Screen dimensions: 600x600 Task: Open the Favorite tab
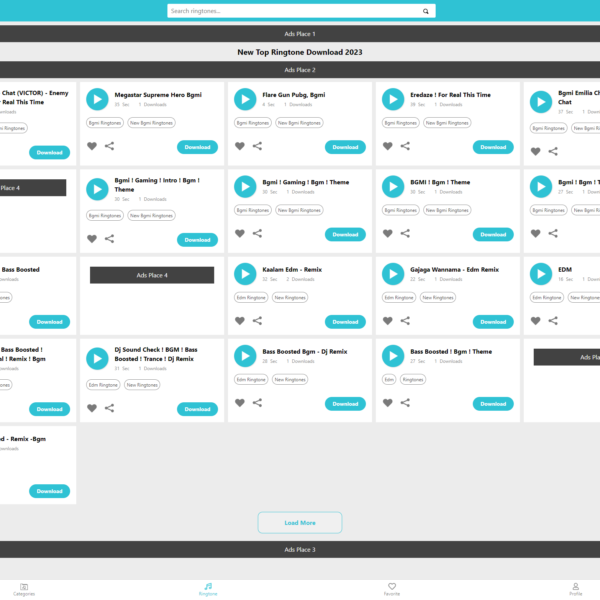[392, 589]
